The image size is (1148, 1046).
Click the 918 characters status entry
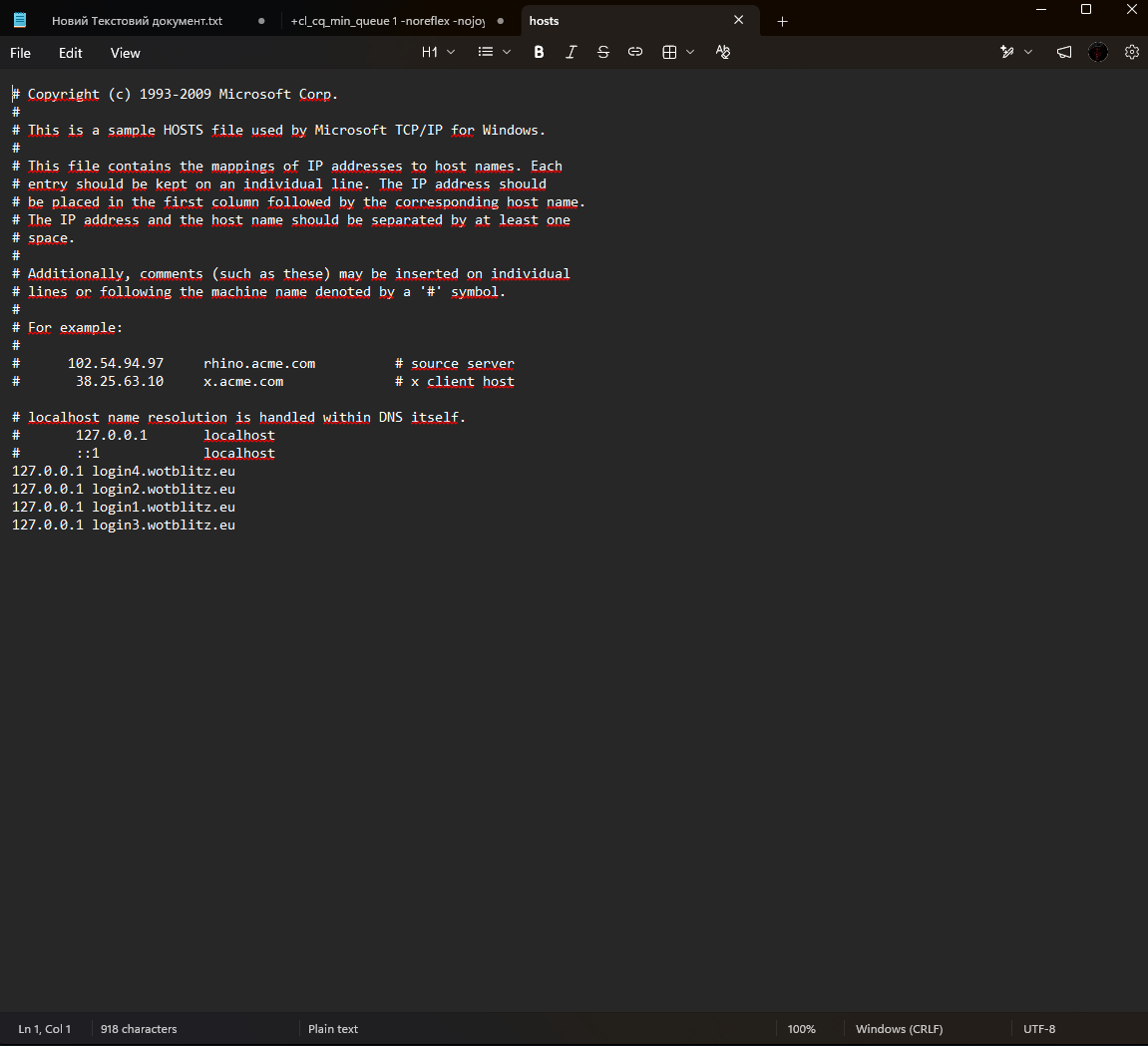139,1028
